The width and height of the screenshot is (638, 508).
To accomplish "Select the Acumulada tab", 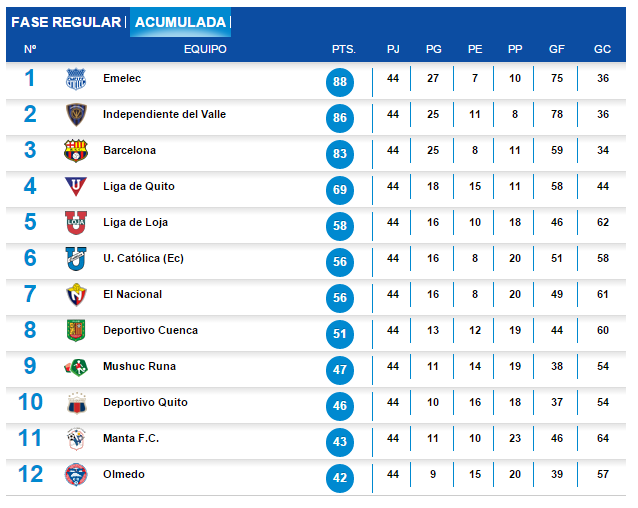I will pos(180,22).
